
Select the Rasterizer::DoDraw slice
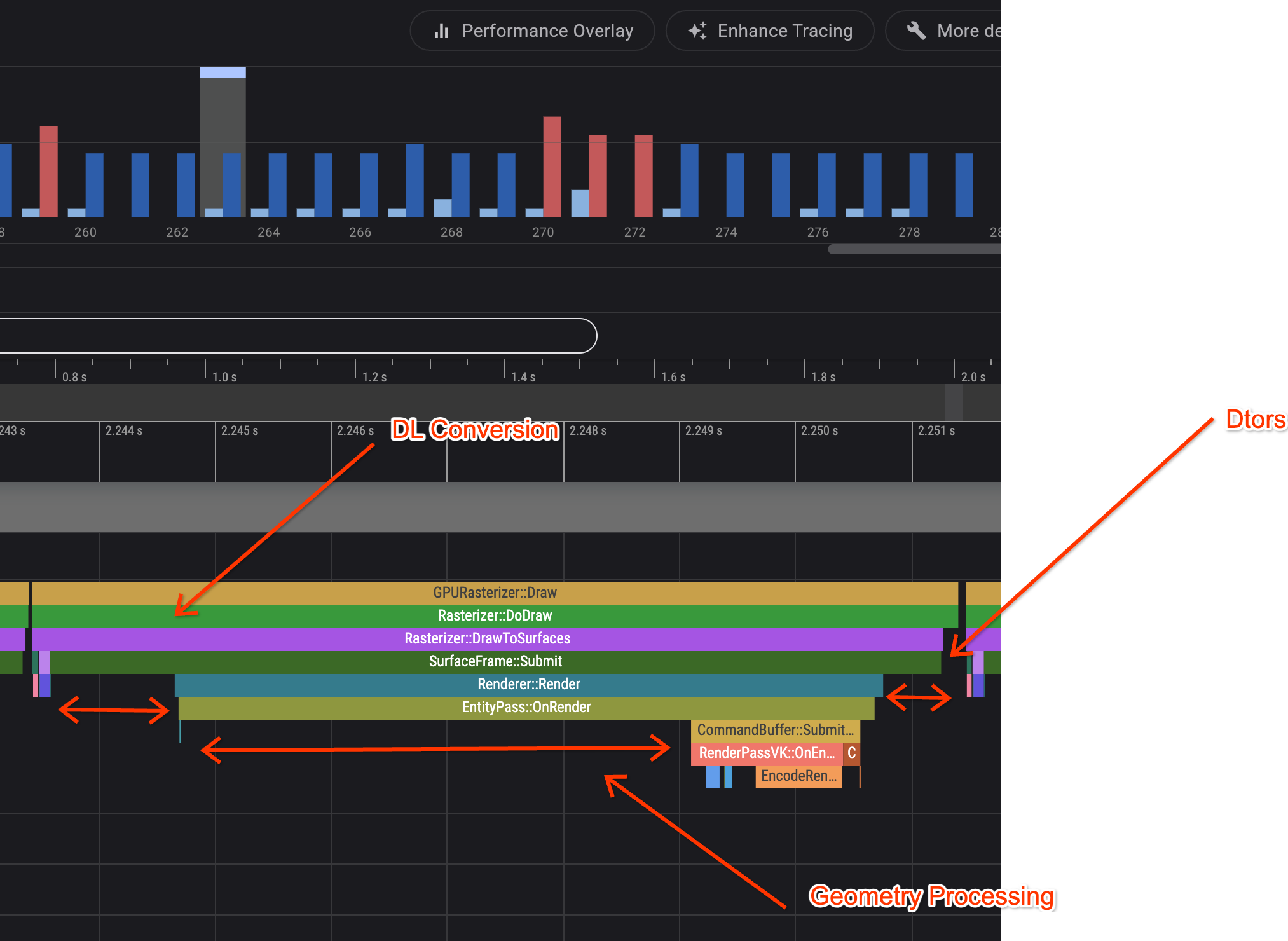tap(495, 615)
